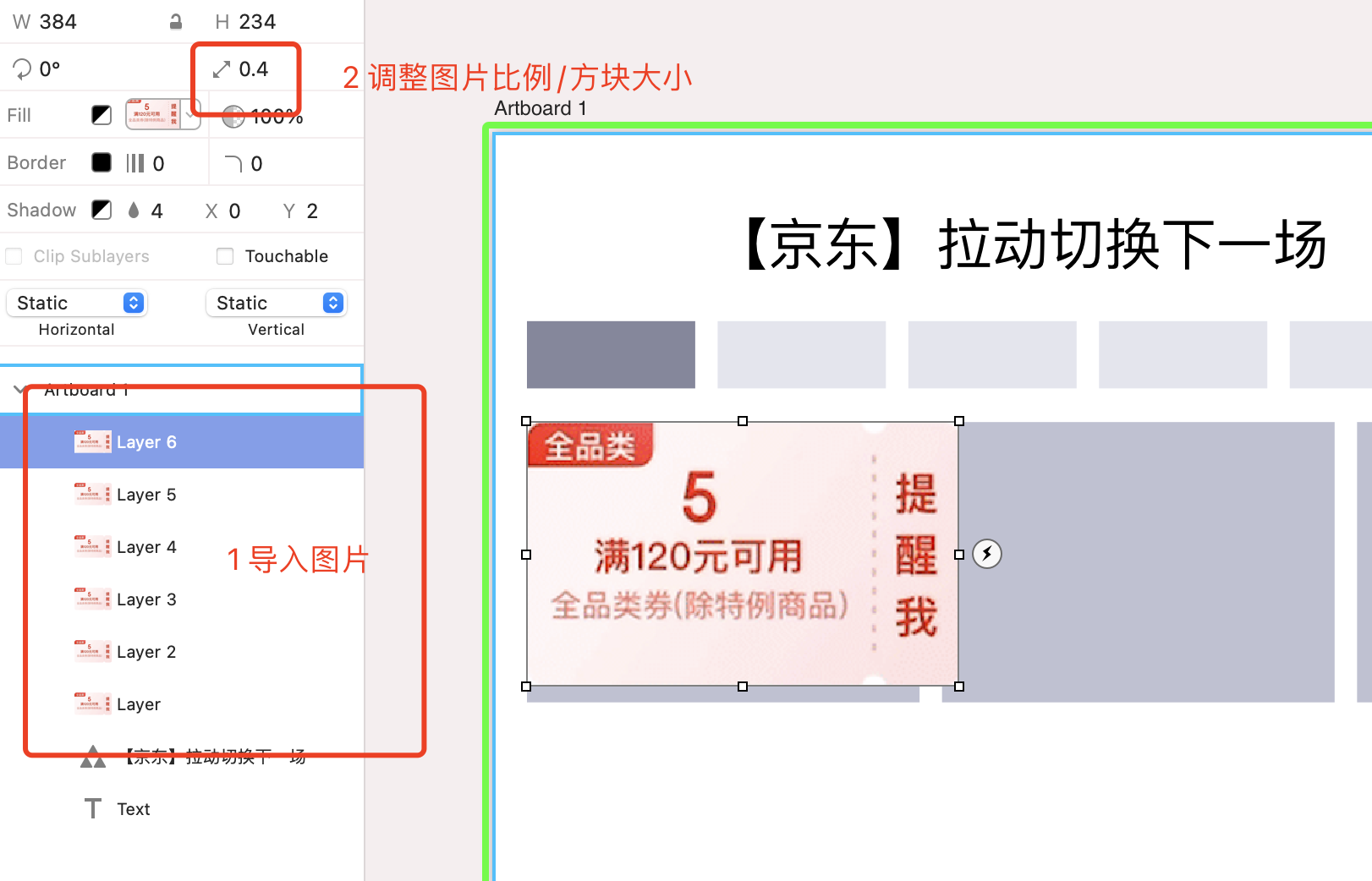The image size is (1372, 881).
Task: Click the lightning bolt interaction icon on canvas
Action: pos(987,554)
